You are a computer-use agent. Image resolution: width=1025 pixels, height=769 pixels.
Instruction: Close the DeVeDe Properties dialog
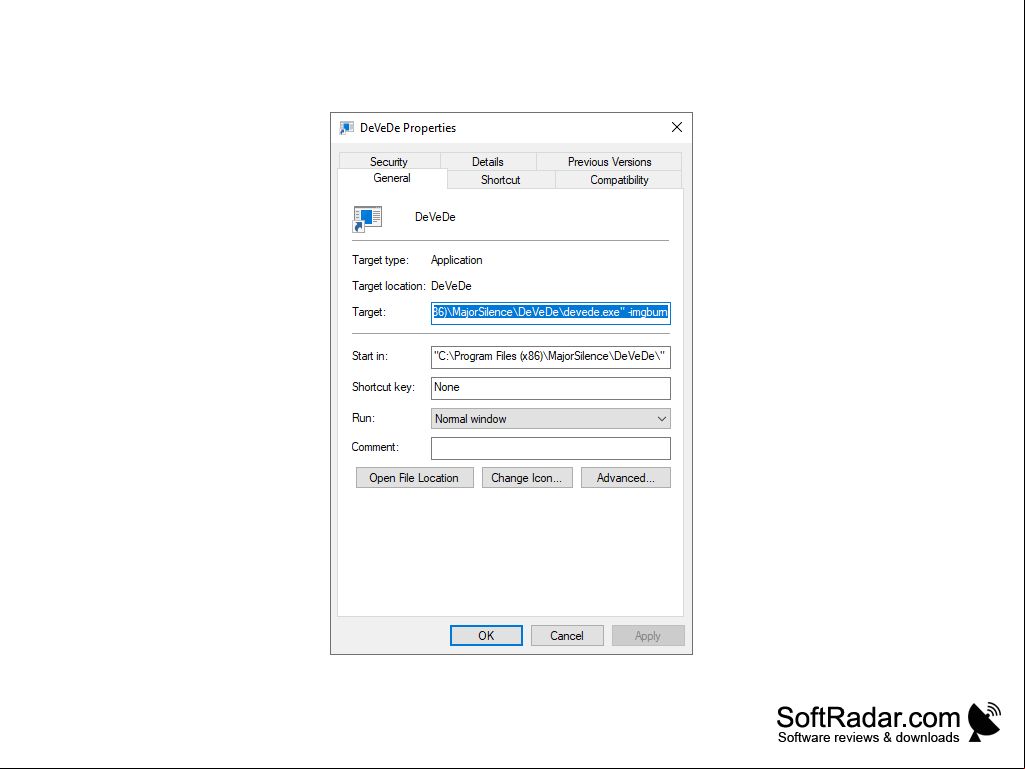[677, 128]
